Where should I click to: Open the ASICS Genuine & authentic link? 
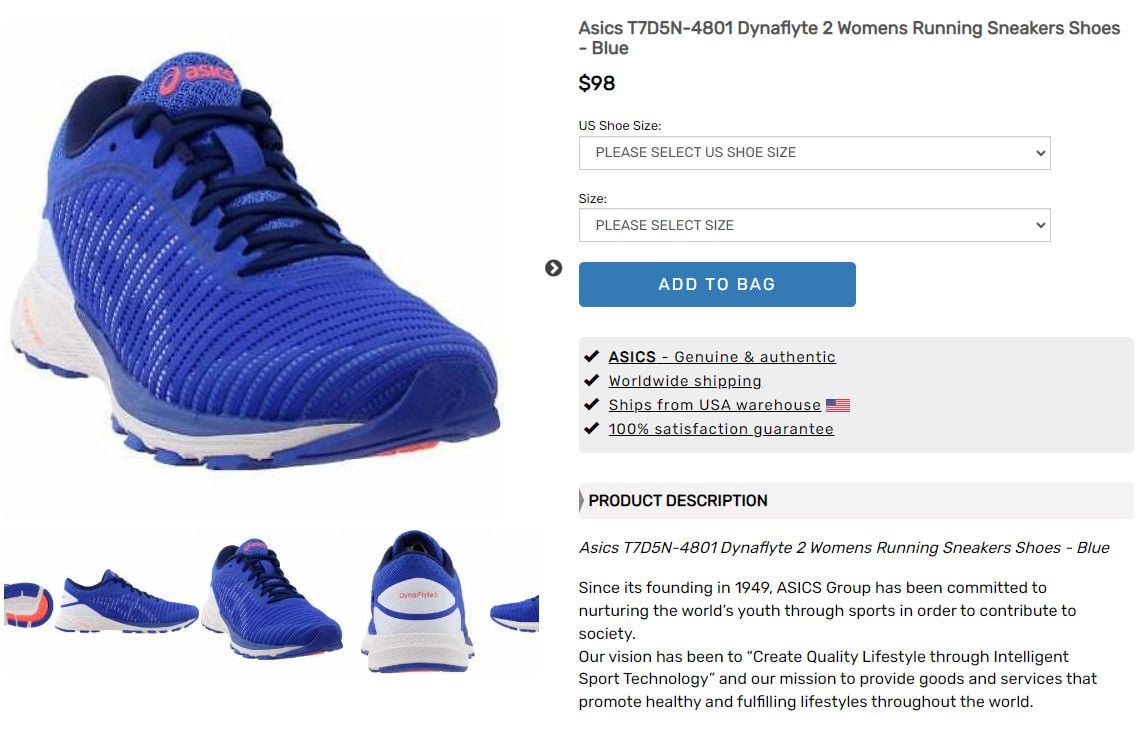pyautogui.click(x=722, y=357)
